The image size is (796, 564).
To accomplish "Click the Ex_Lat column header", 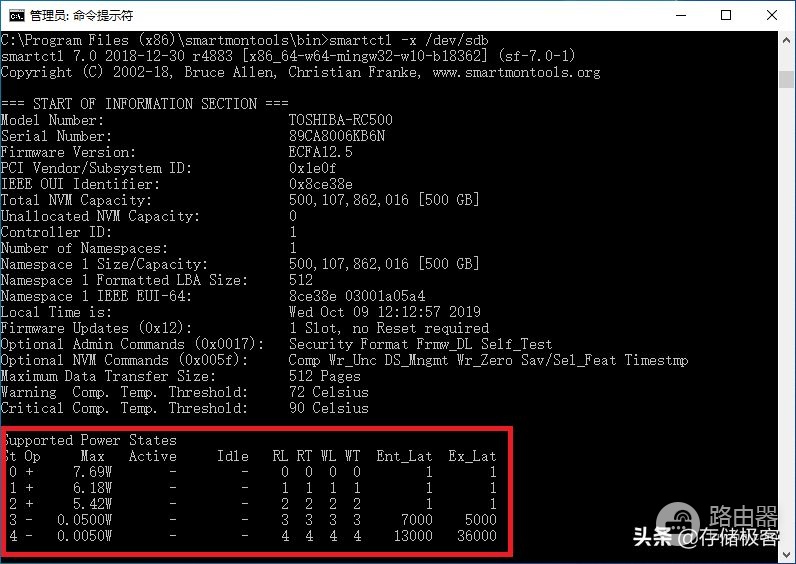I will pos(472,456).
